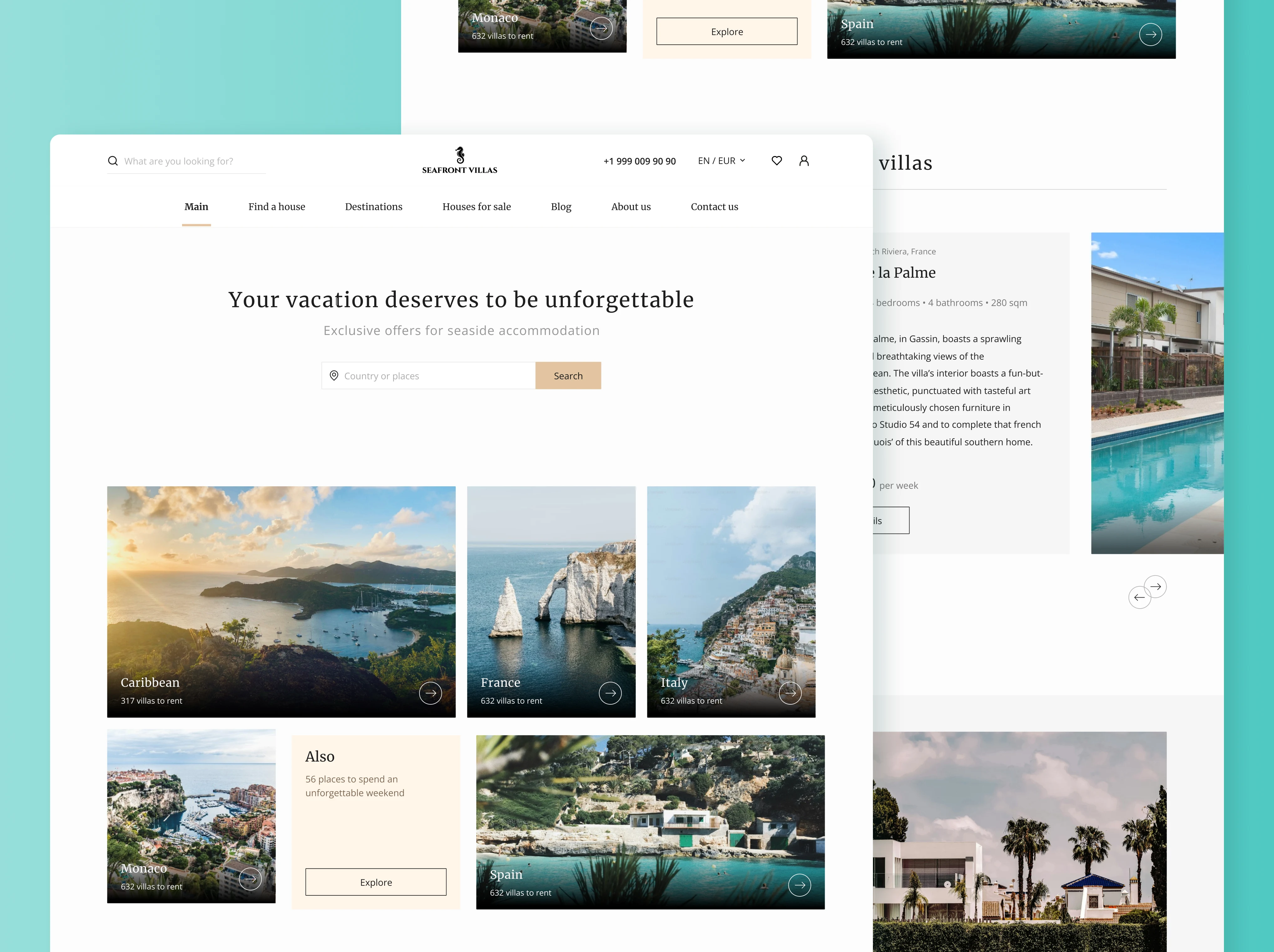Call the +1 999 009 90 90 phone link

(640, 161)
